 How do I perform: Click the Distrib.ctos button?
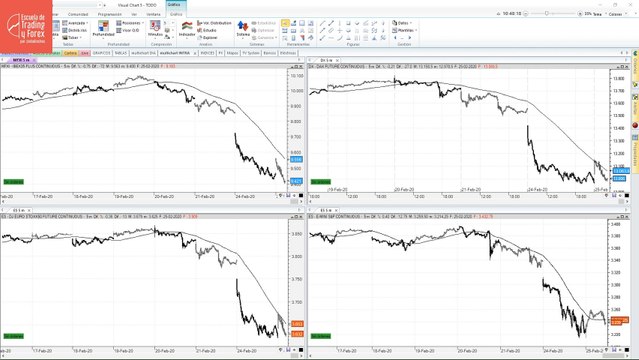pyautogui.click(x=75, y=31)
